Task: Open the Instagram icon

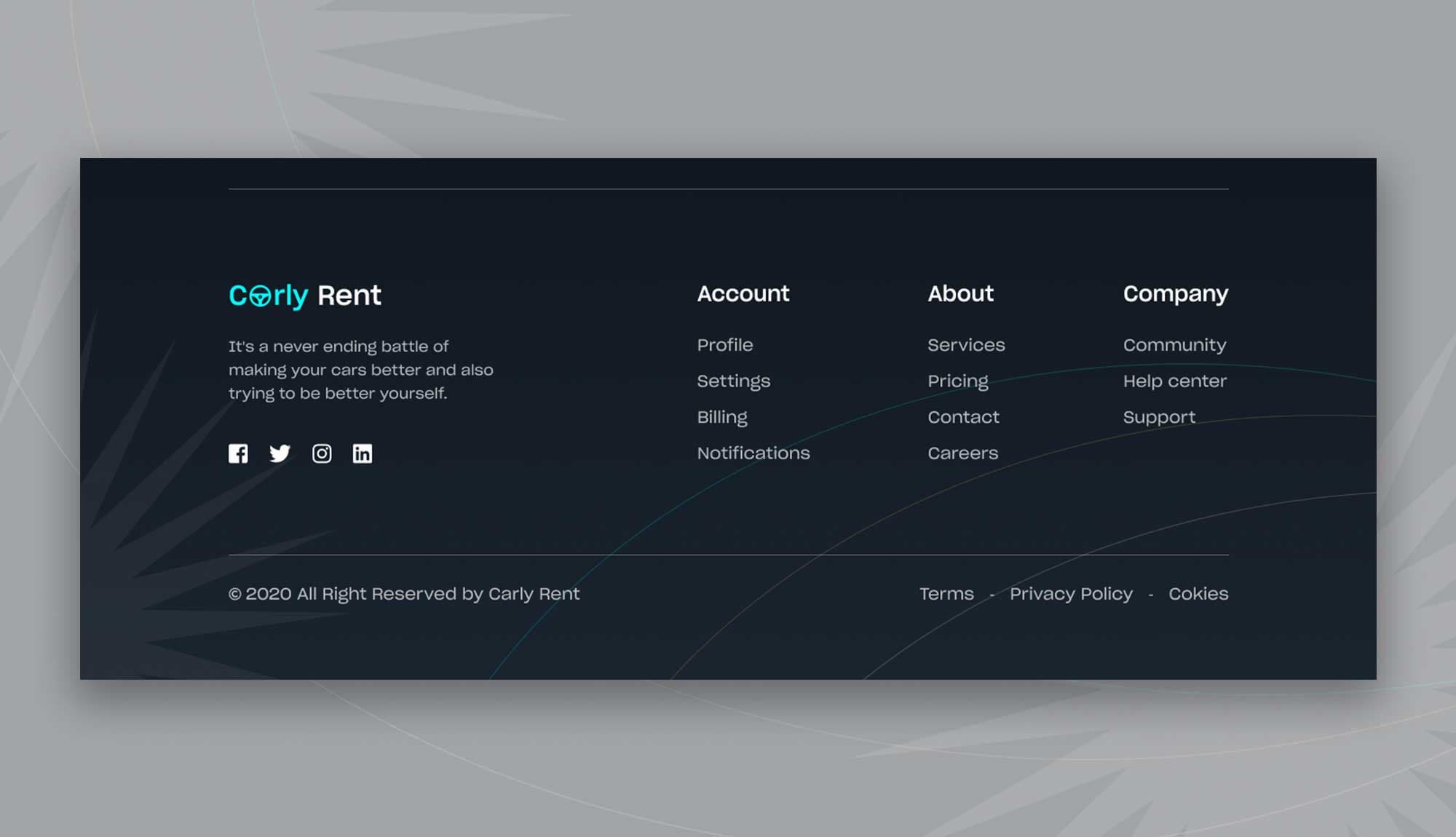Action: point(322,453)
